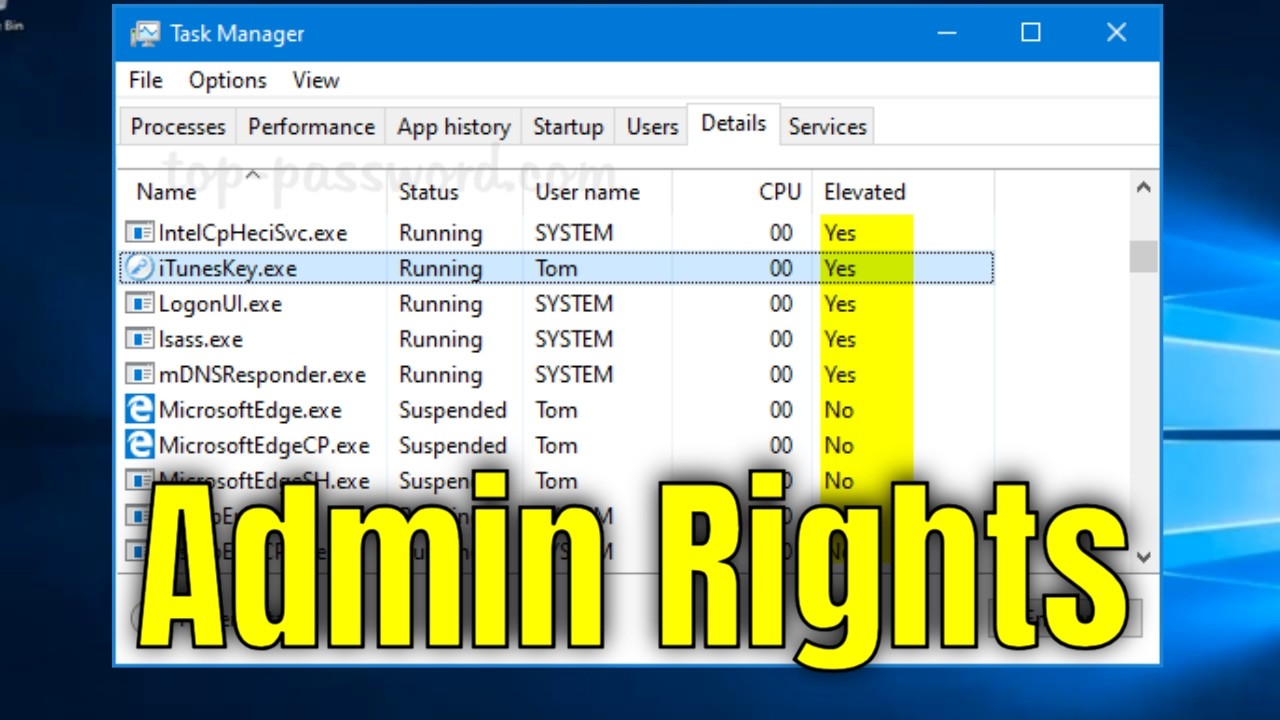Select the Details tab
1280x720 pixels.
click(x=734, y=123)
